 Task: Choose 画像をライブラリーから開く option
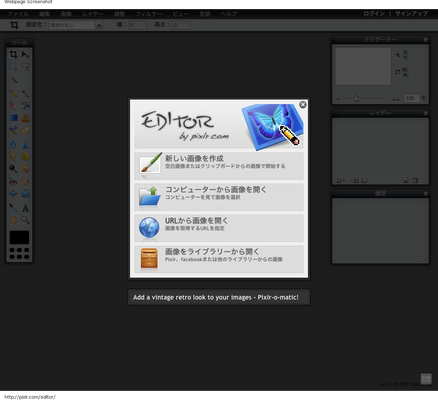coord(219,259)
